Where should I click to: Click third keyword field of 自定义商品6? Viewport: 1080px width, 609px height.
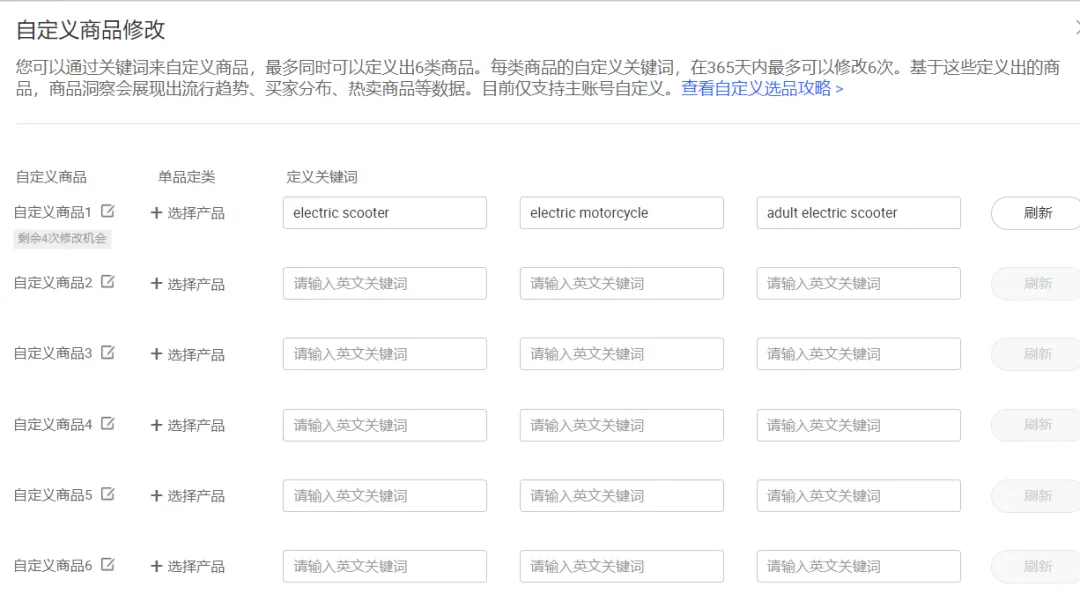coord(858,566)
